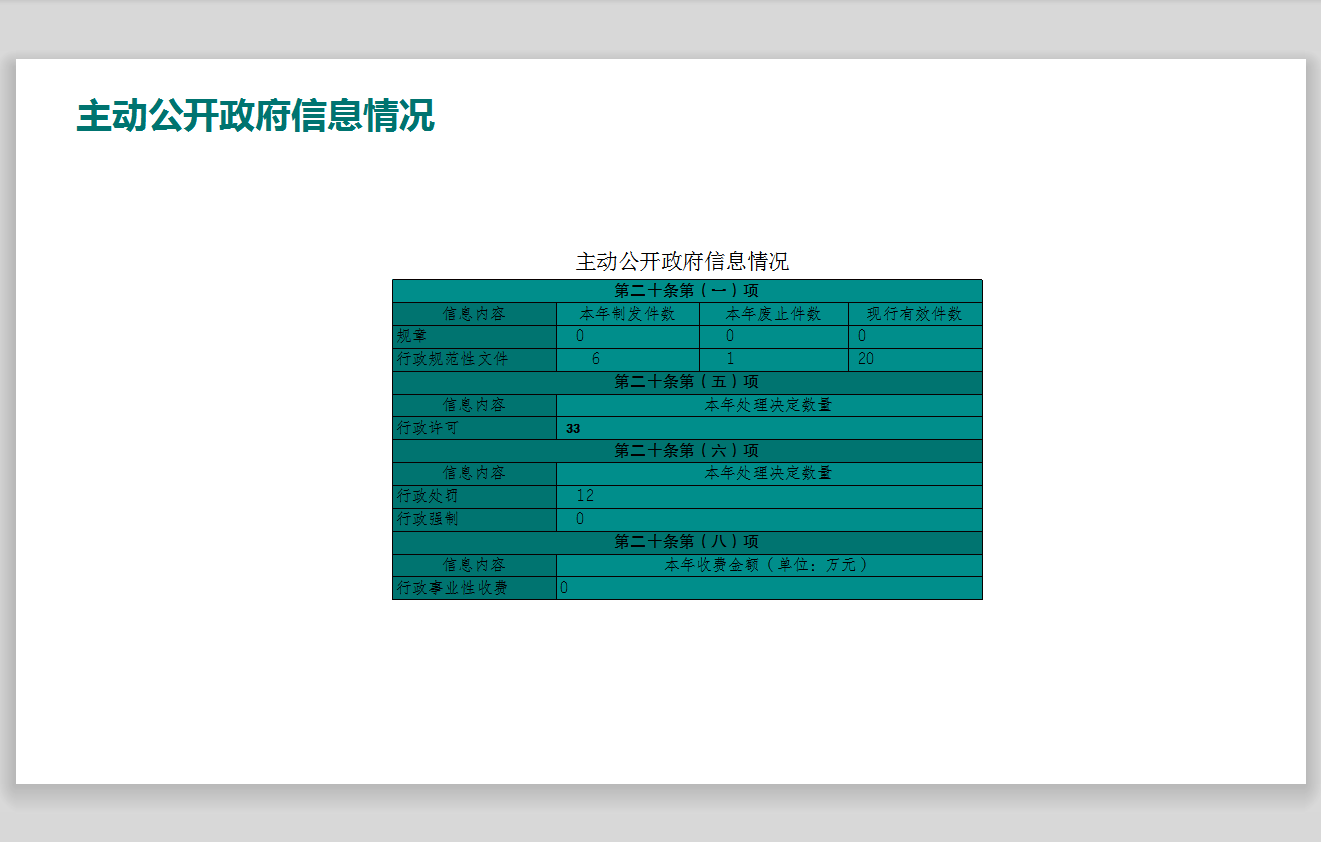The width and height of the screenshot is (1321, 842).
Task: Select the header 第二十条第（六）项
Action: 687,451
